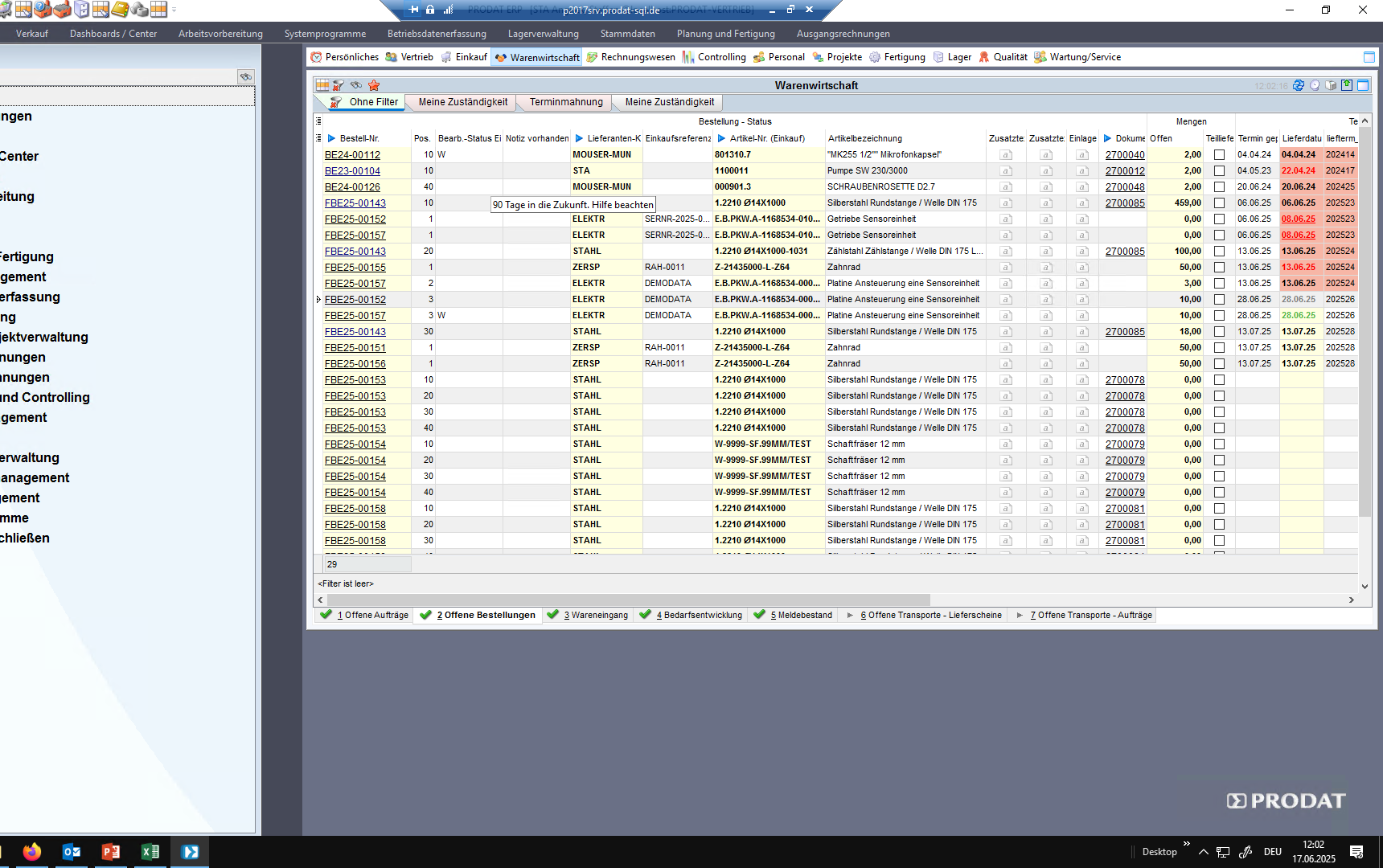Open document link 2700048

(x=1124, y=187)
